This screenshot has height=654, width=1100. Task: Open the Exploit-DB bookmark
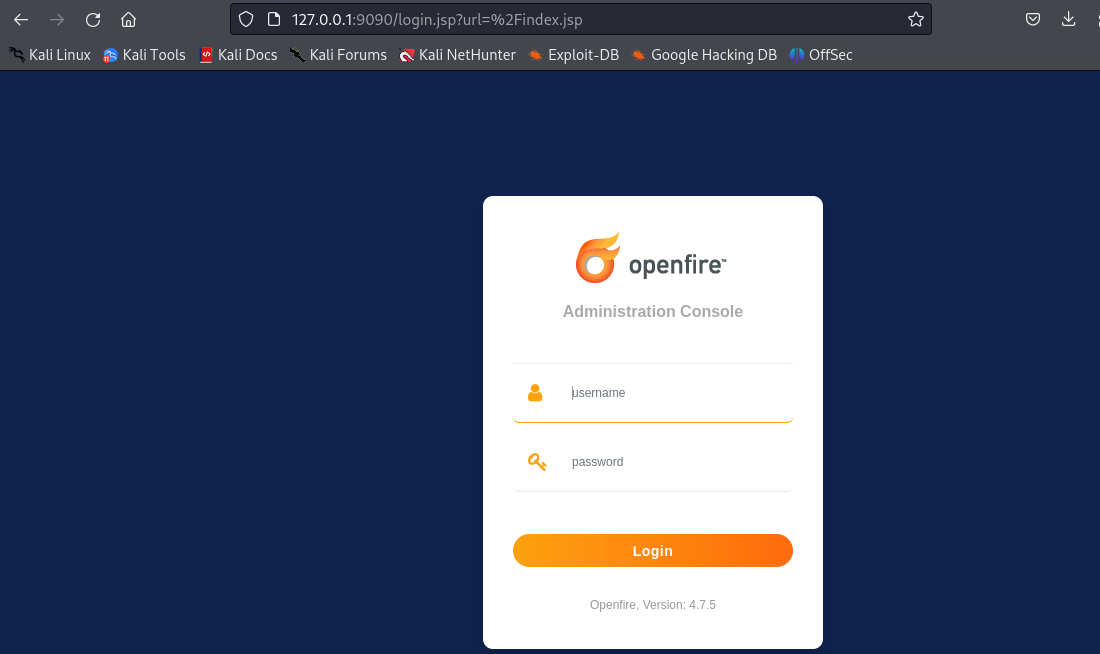(574, 55)
